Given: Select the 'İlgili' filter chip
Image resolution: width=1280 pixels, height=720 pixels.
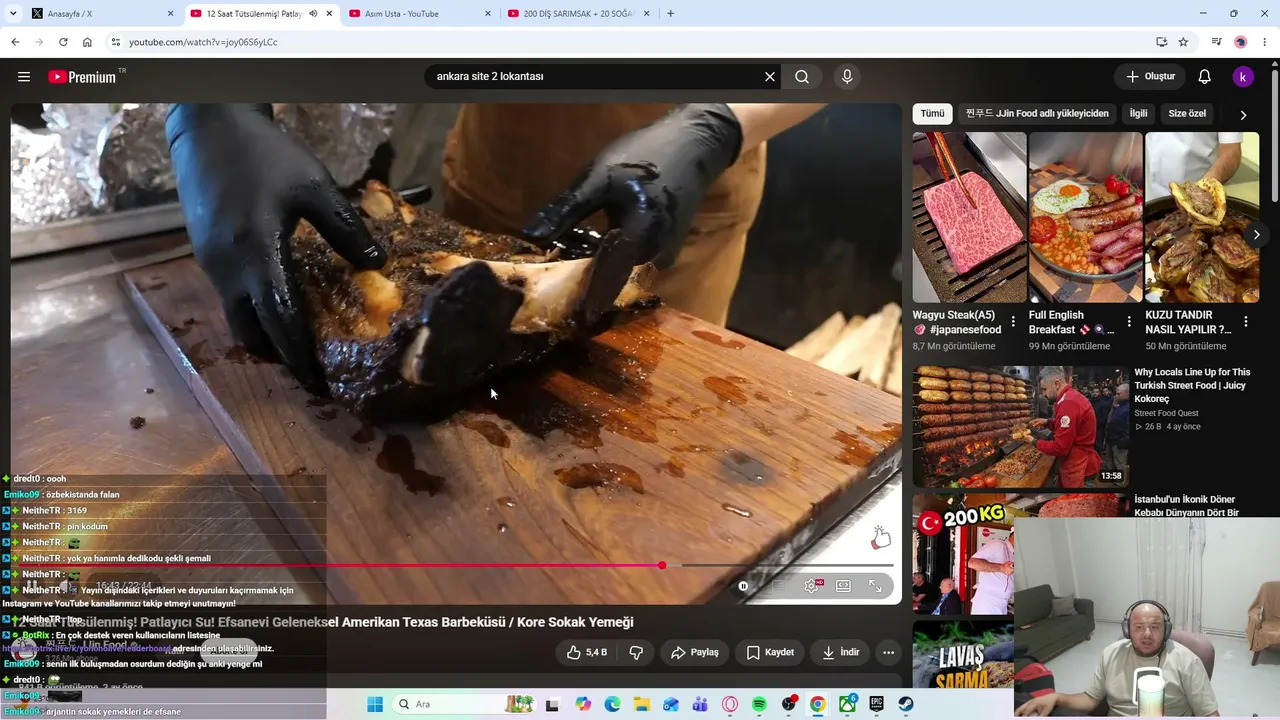Looking at the screenshot, I should point(1138,114).
